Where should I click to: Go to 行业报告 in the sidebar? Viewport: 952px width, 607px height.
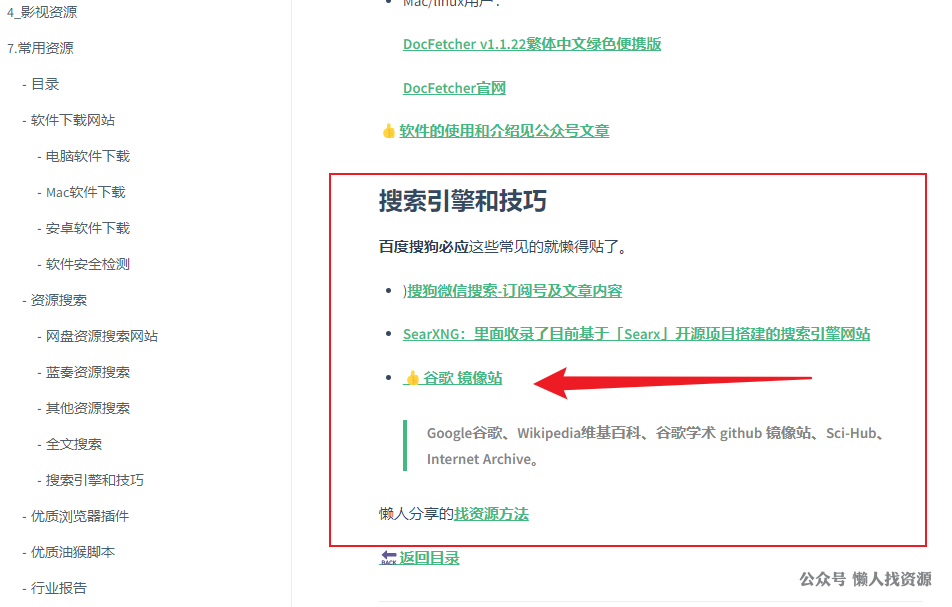pyautogui.click(x=58, y=588)
